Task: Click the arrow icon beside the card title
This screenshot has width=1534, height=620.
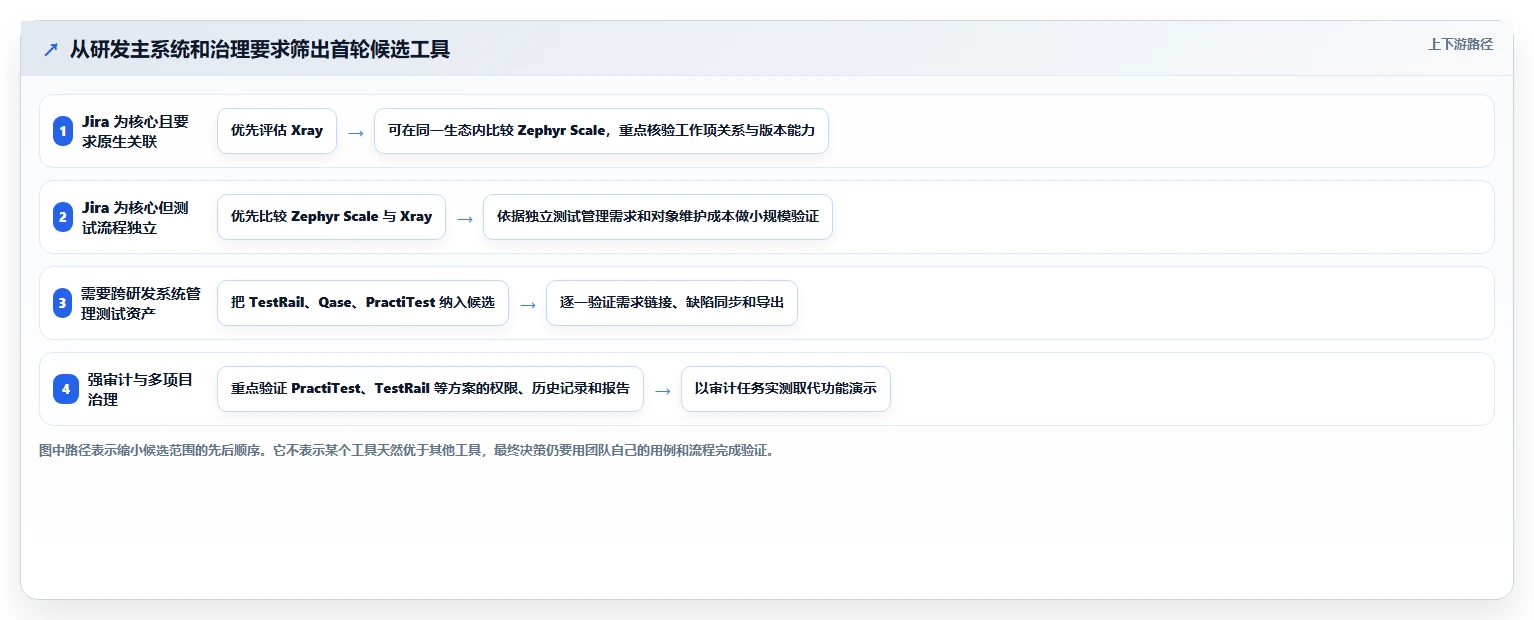Action: [50, 49]
